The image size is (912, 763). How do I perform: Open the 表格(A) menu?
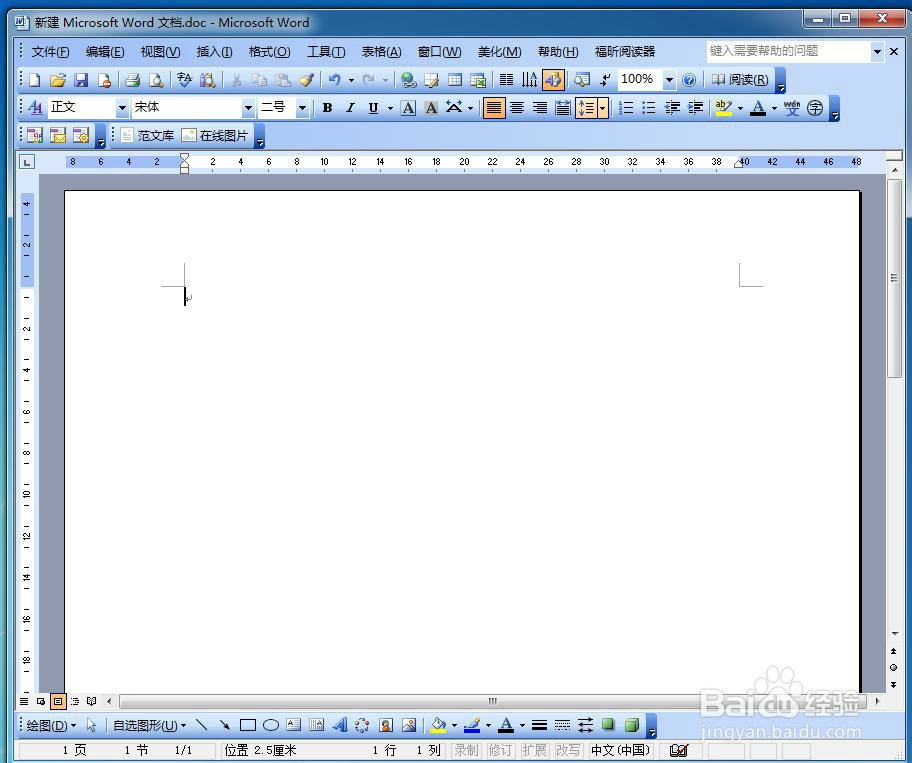[381, 52]
